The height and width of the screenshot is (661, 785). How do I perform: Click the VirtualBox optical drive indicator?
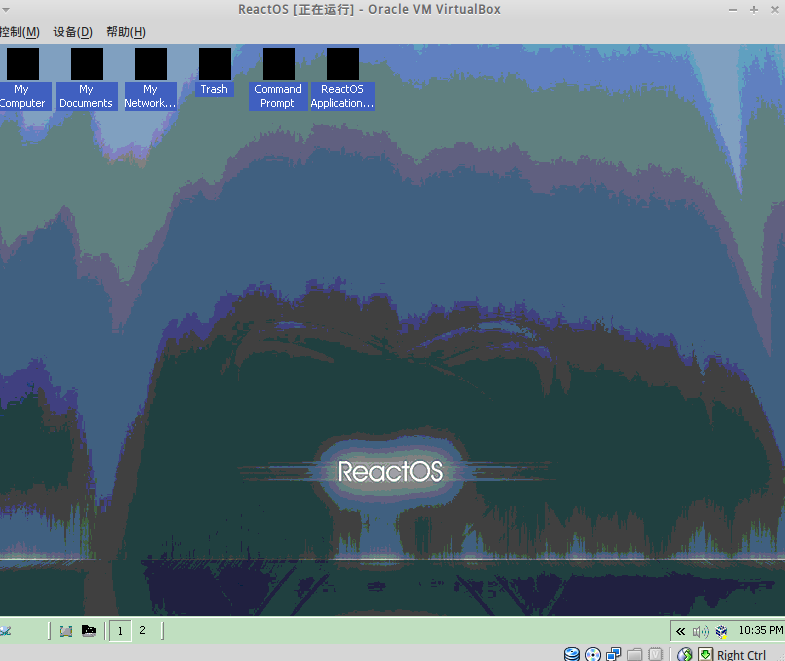click(593, 654)
